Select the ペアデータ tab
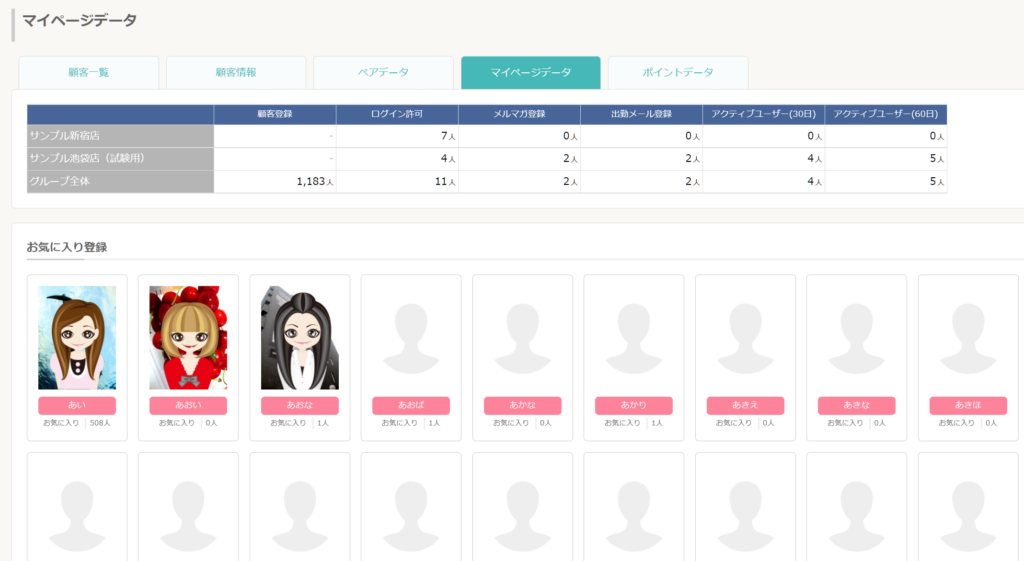 (383, 72)
